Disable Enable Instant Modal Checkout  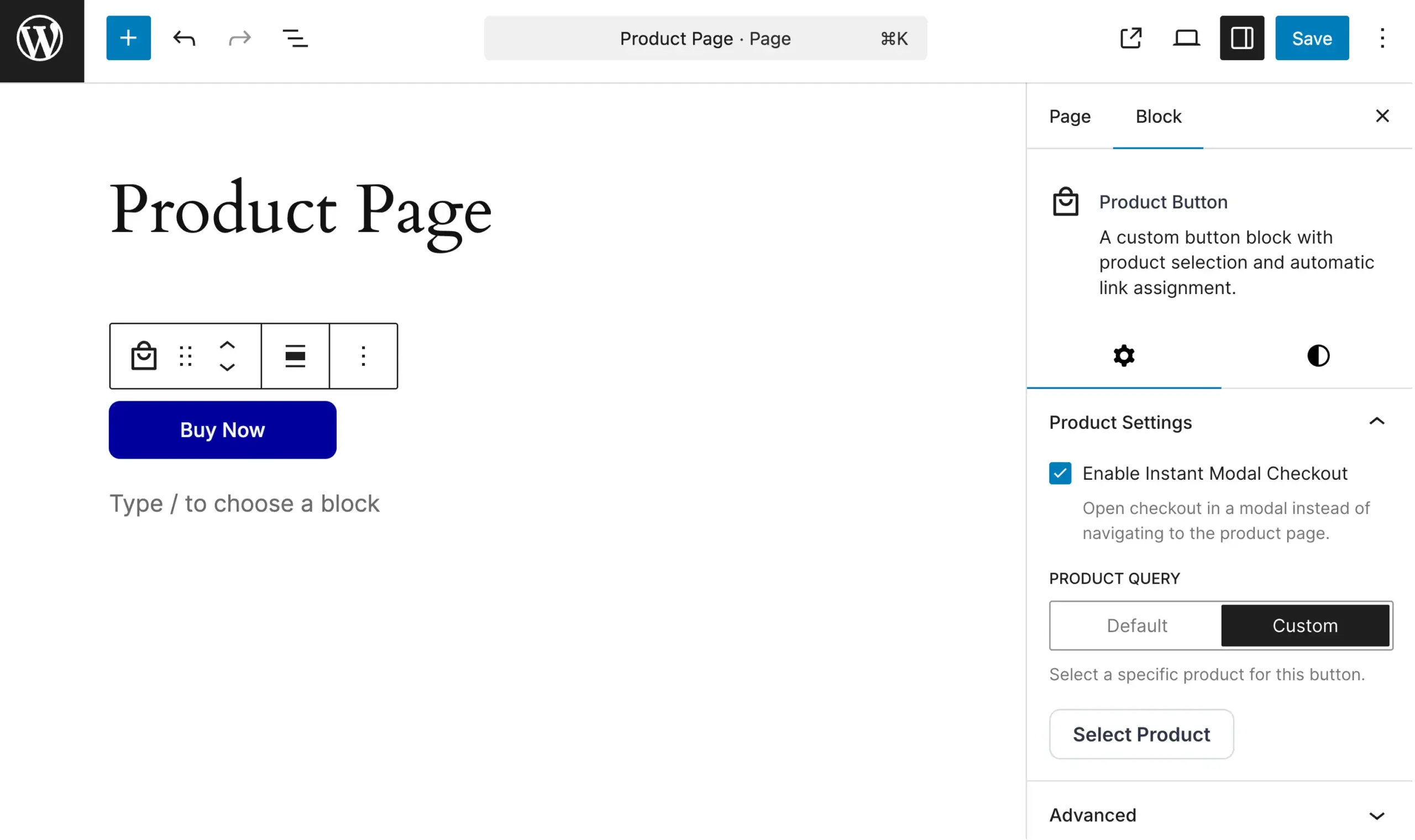click(x=1059, y=473)
